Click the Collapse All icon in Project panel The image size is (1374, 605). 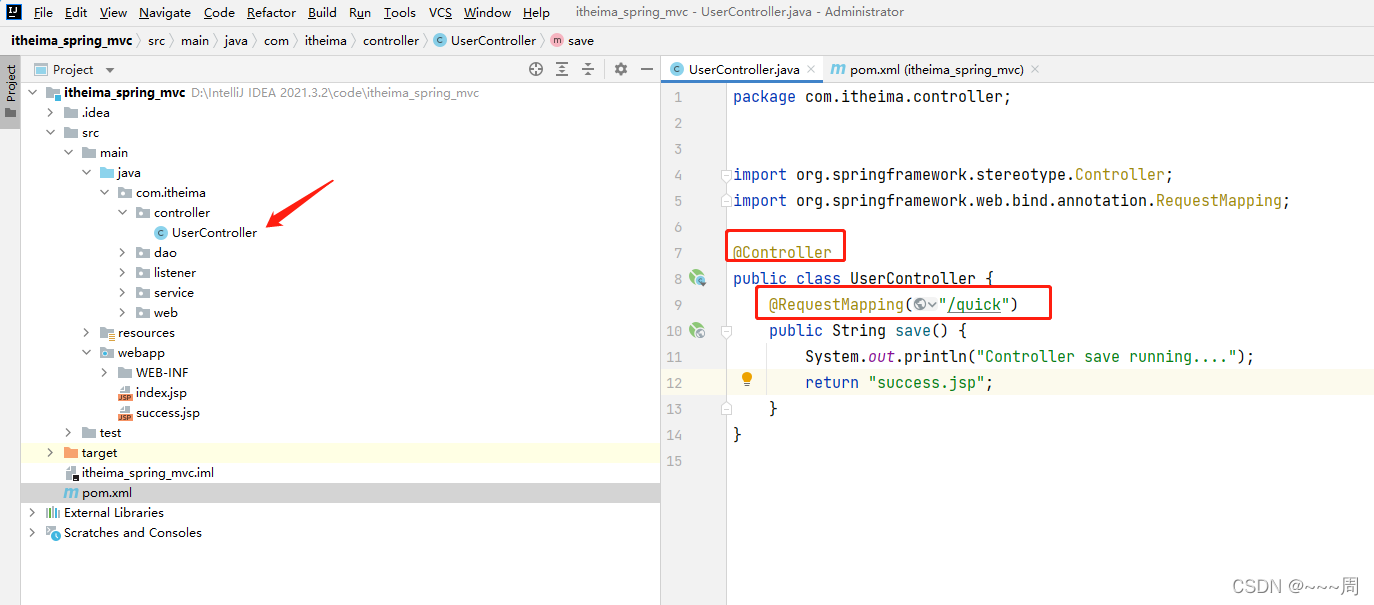pyautogui.click(x=588, y=69)
